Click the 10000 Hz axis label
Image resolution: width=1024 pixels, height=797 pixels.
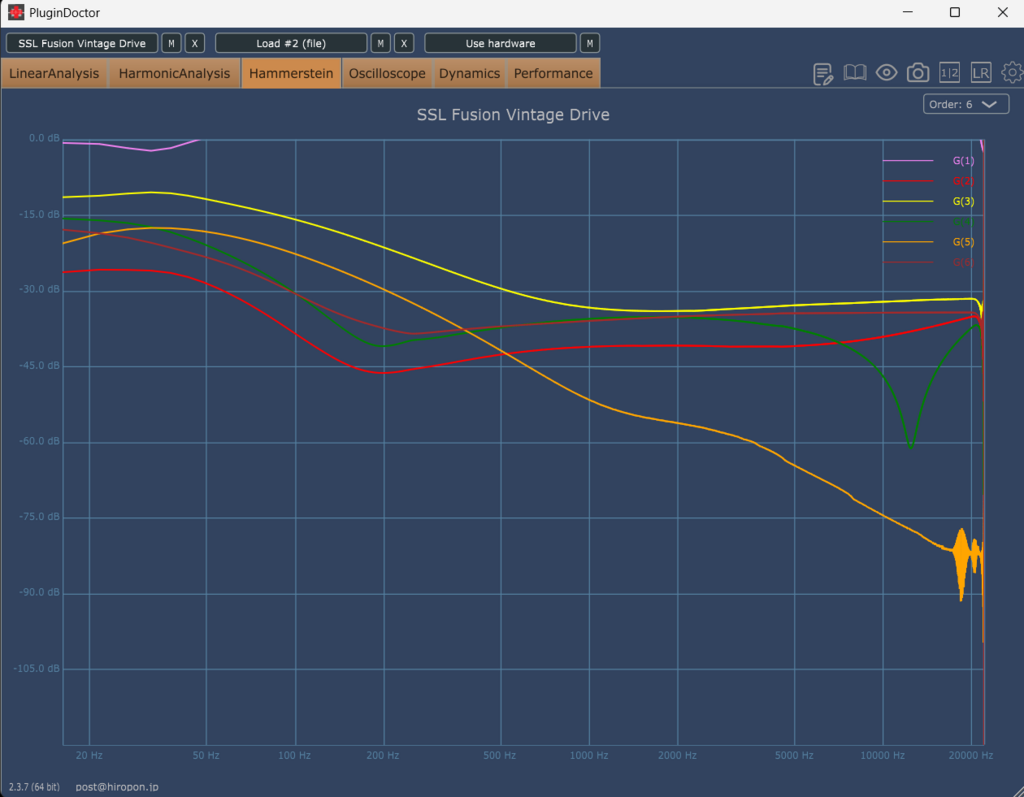(882, 755)
